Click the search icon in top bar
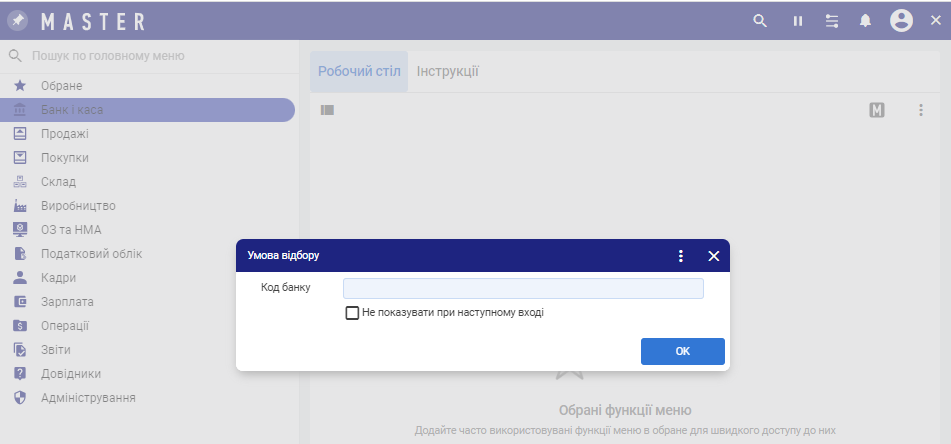 pos(760,21)
